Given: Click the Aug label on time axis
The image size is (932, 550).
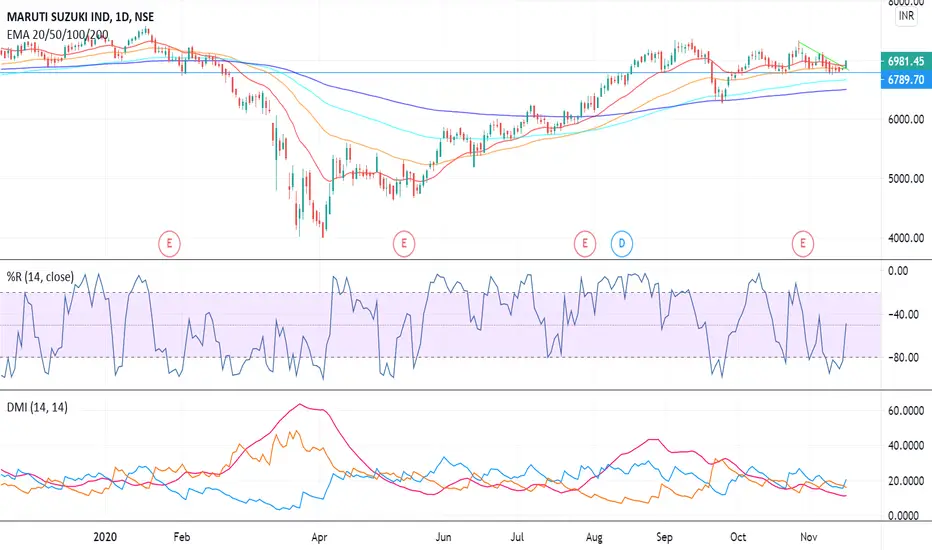Looking at the screenshot, I should (594, 538).
